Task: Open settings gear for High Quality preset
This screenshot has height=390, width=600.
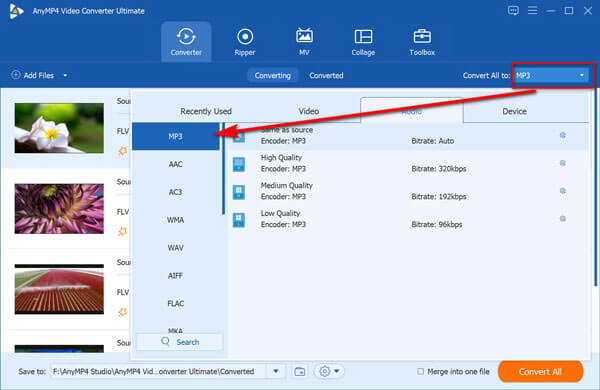Action: pos(562,163)
